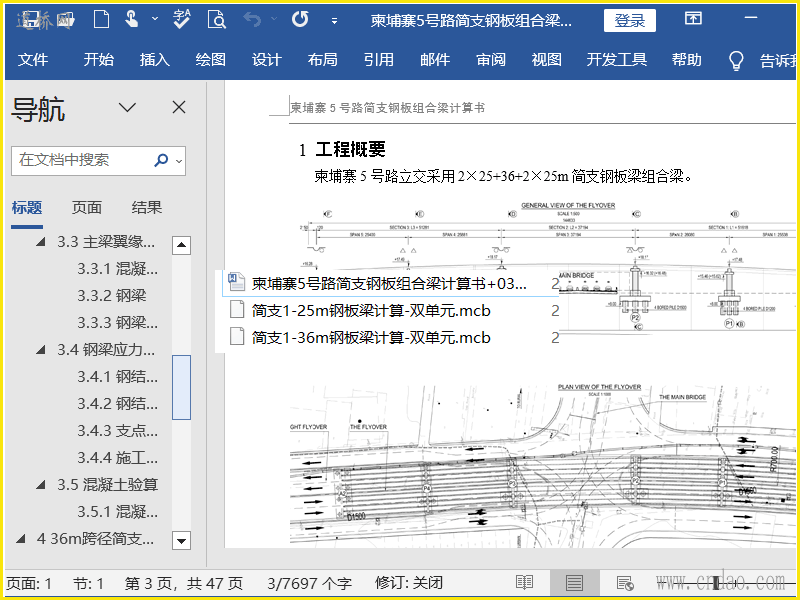Open heading 3.4.4 施工
The height and width of the screenshot is (600, 800).
117,458
